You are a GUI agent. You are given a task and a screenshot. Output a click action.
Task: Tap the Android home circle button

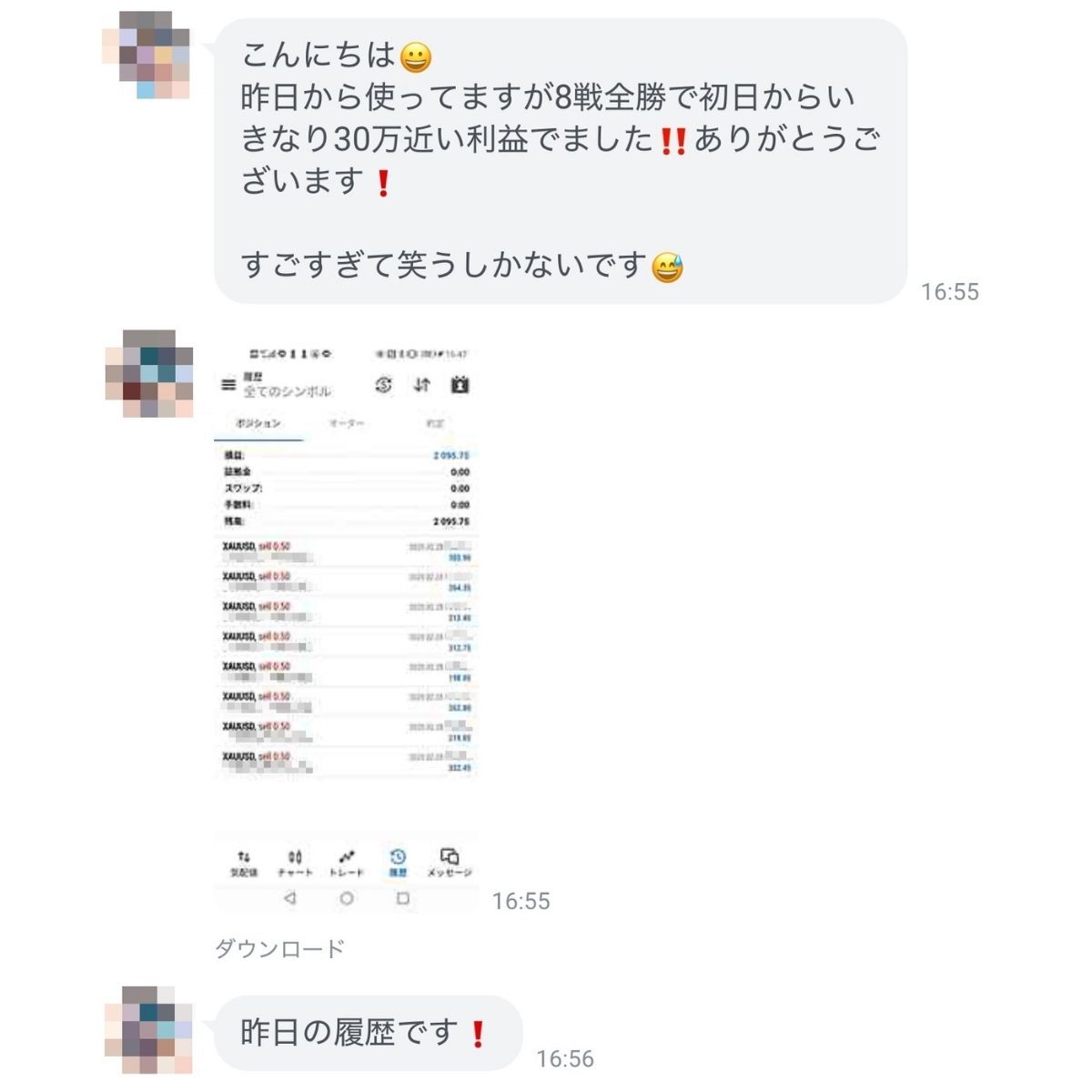tap(347, 898)
